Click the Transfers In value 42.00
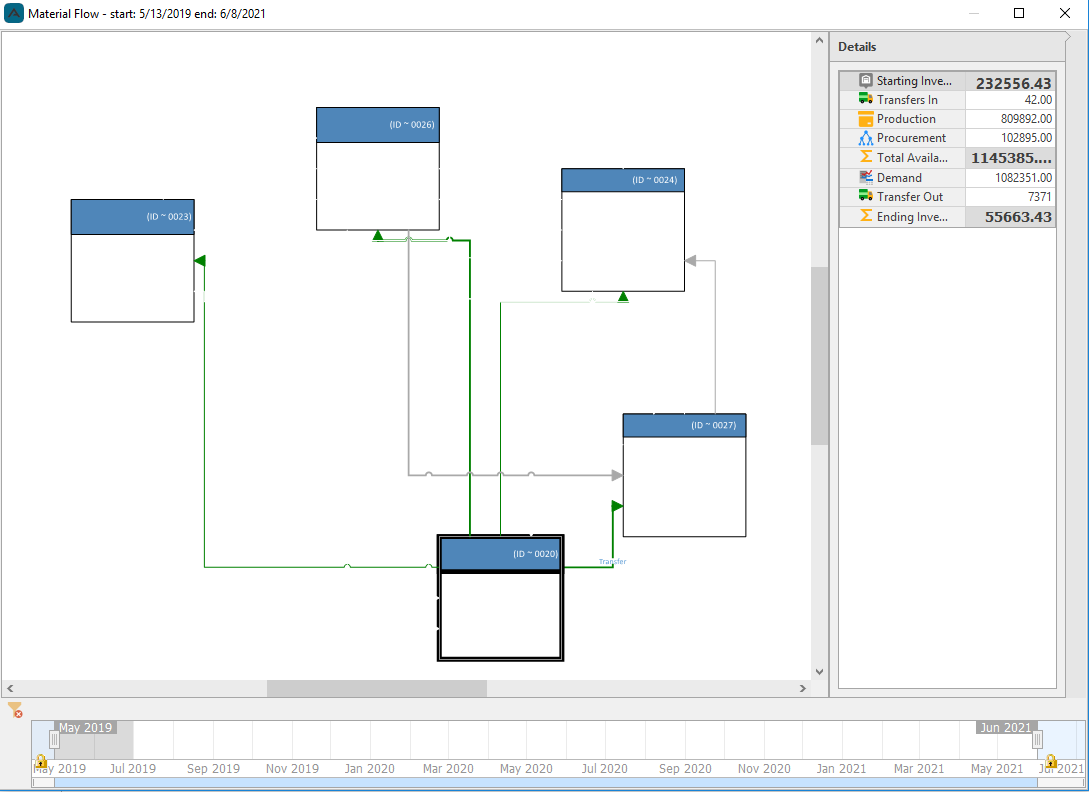 pos(1038,99)
